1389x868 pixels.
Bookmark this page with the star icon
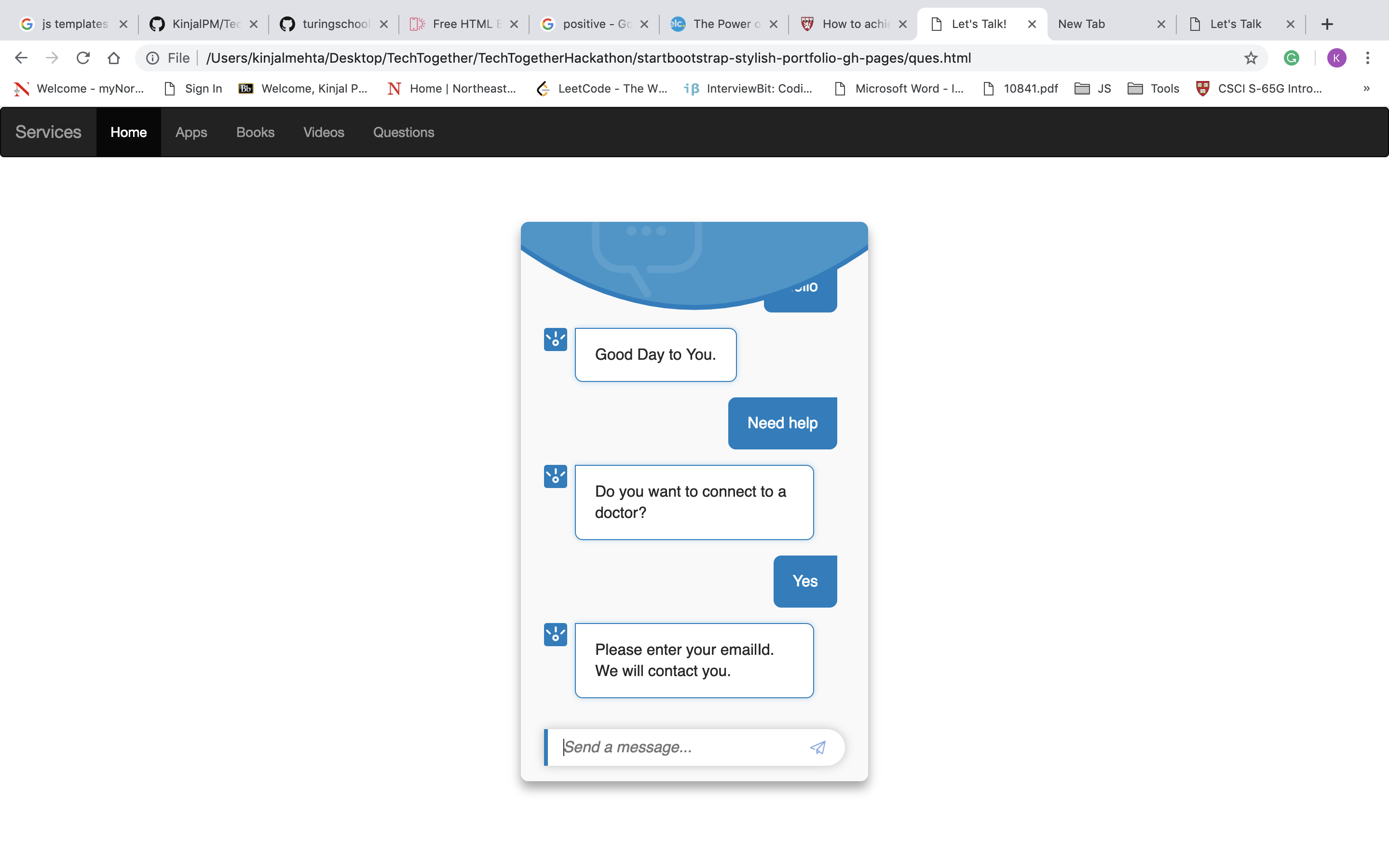pyautogui.click(x=1251, y=58)
